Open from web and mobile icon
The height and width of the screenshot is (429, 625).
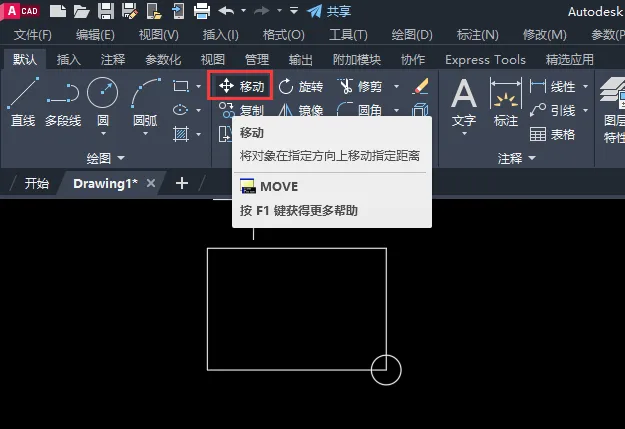coord(154,11)
